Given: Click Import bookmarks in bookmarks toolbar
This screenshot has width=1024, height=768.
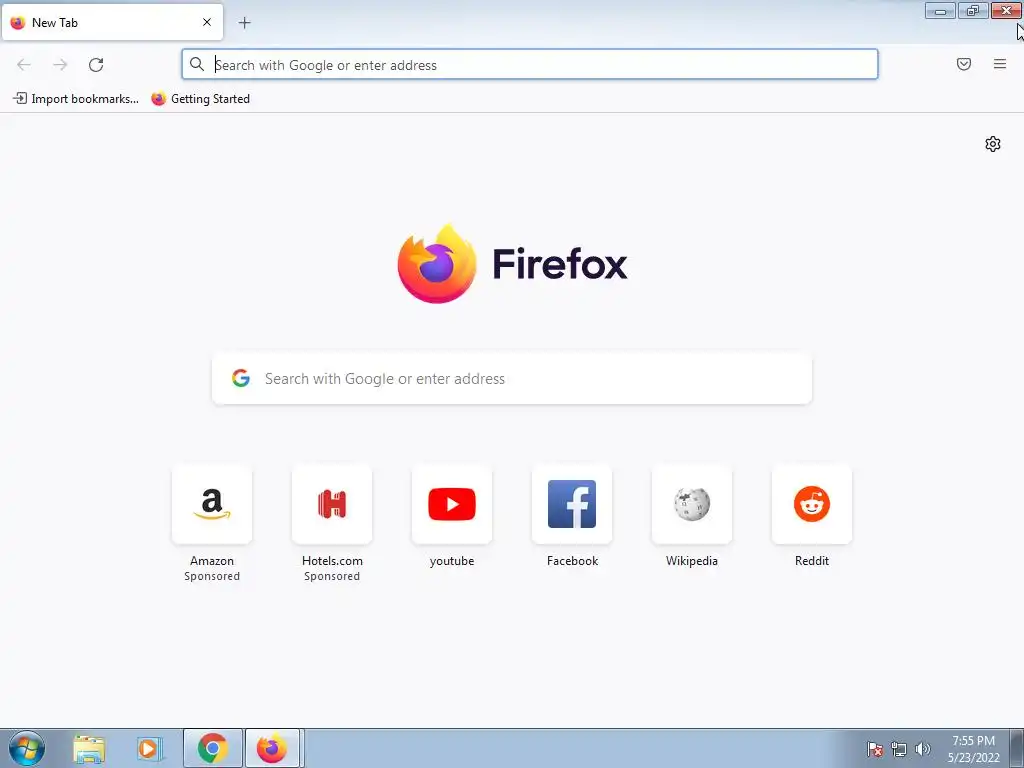Looking at the screenshot, I should coord(76,99).
